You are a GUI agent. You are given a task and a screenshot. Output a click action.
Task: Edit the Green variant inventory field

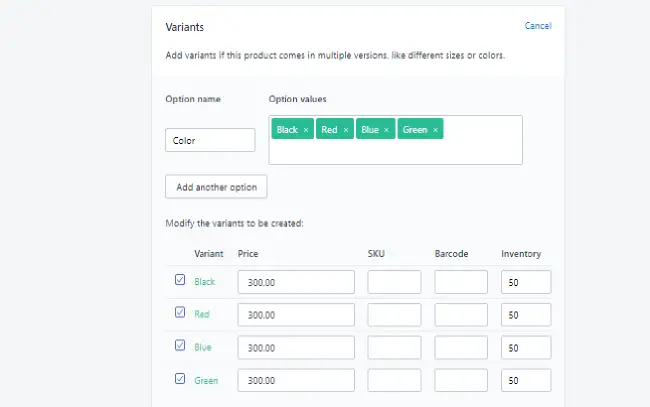(526, 380)
